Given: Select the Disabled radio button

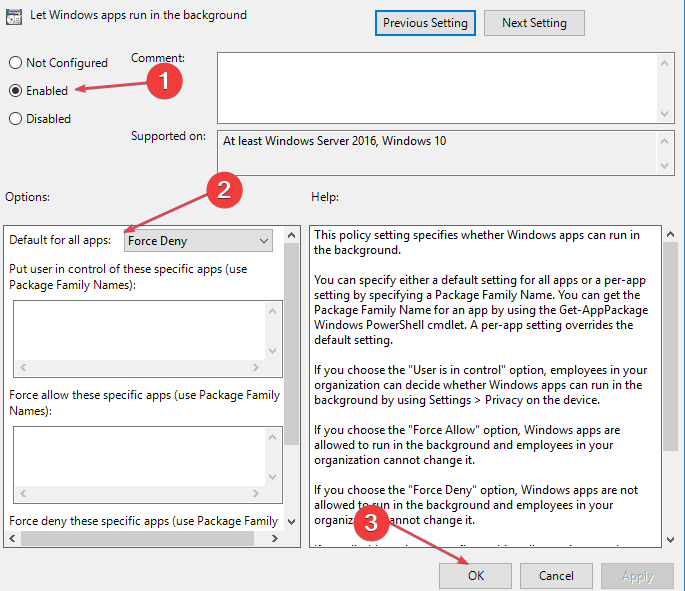Looking at the screenshot, I should pyautogui.click(x=15, y=118).
